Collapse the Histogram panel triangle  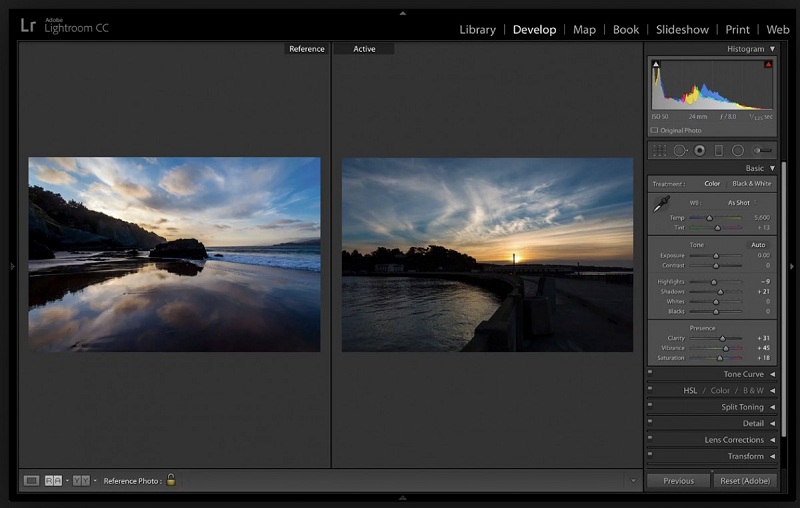coord(772,49)
